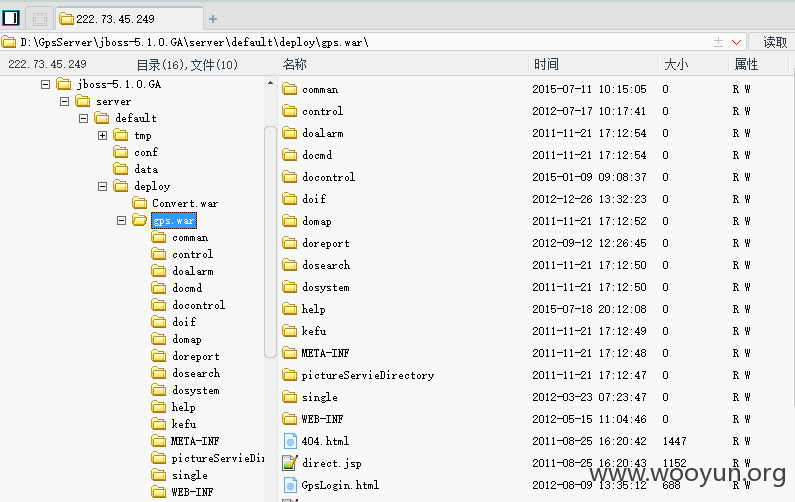This screenshot has height=502, width=795.
Task: Collapse the default tree node
Action: pyautogui.click(x=84, y=118)
